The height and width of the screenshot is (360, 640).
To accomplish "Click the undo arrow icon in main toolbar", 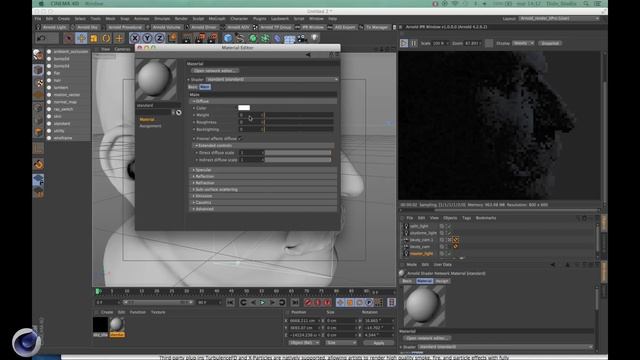I will (42, 38).
